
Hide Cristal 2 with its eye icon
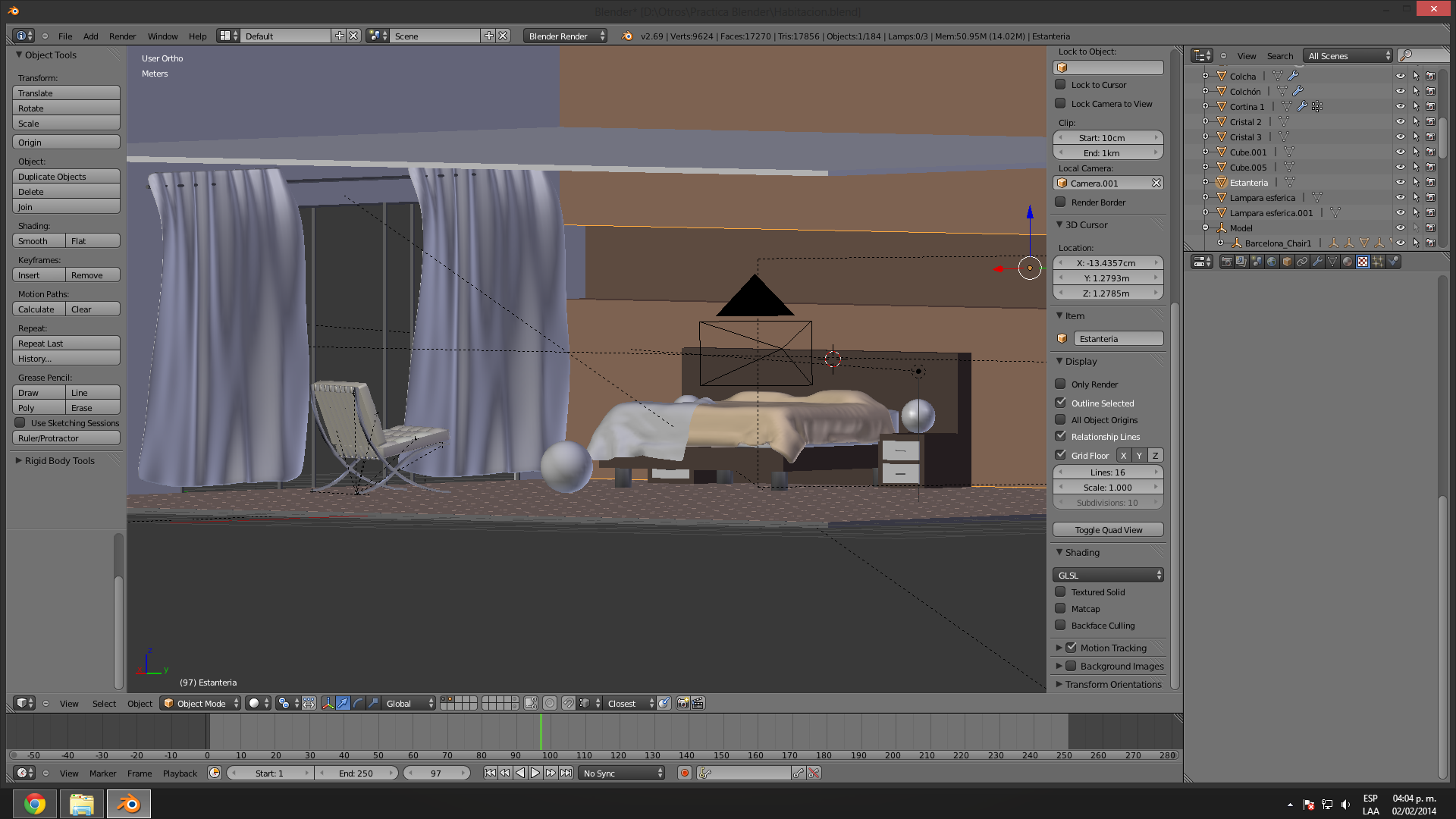tap(1400, 121)
